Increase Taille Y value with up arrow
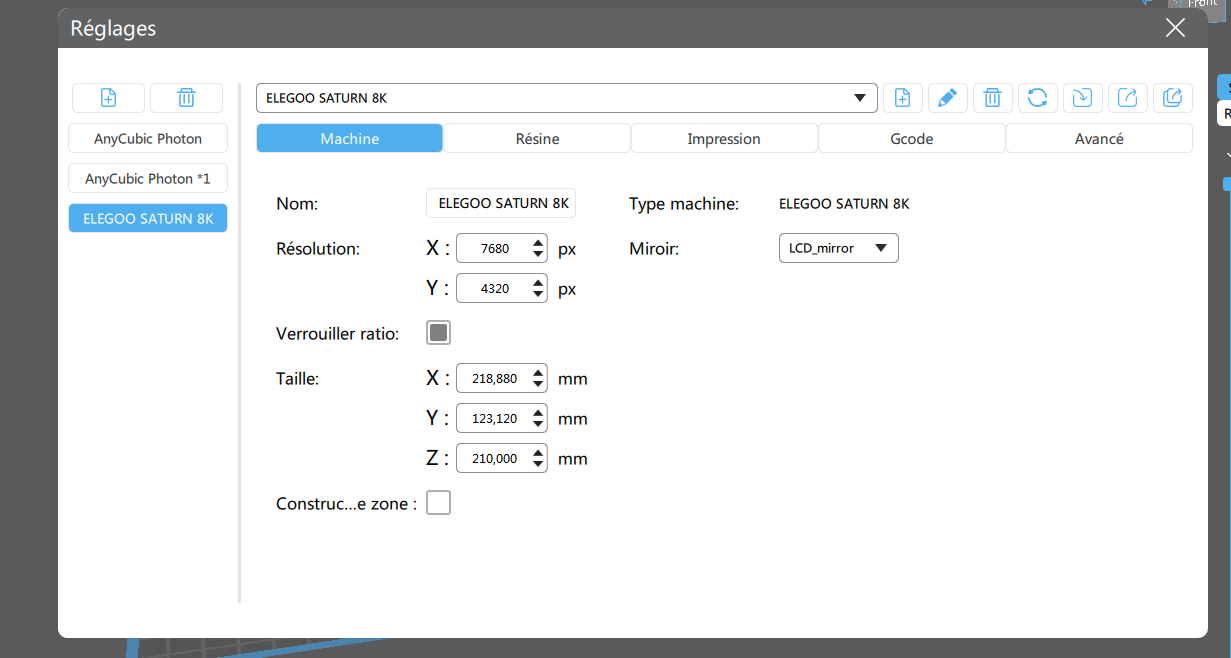The image size is (1231, 658). point(539,412)
